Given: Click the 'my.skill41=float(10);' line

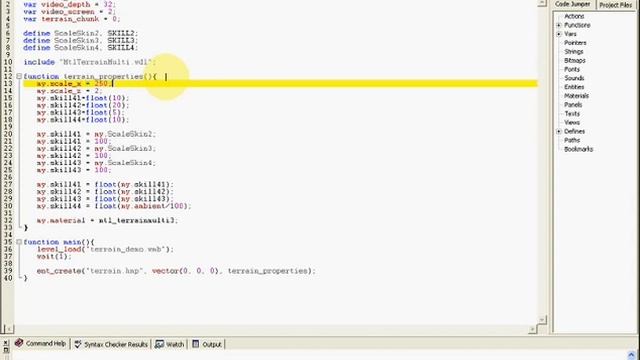Looking at the screenshot, I should (83, 98).
